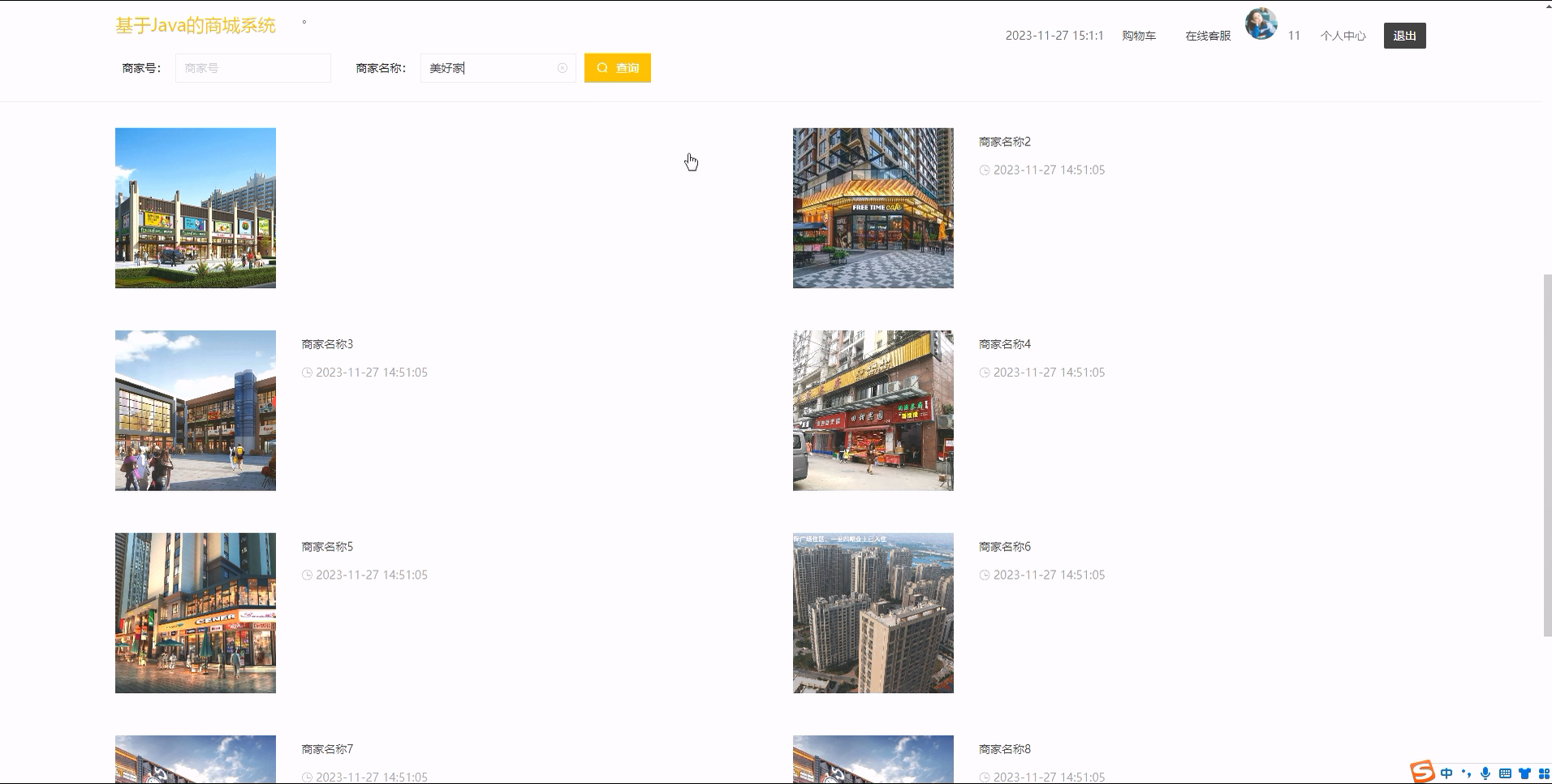The image size is (1552, 784).
Task: Click the 退出 logout button
Action: click(x=1404, y=35)
